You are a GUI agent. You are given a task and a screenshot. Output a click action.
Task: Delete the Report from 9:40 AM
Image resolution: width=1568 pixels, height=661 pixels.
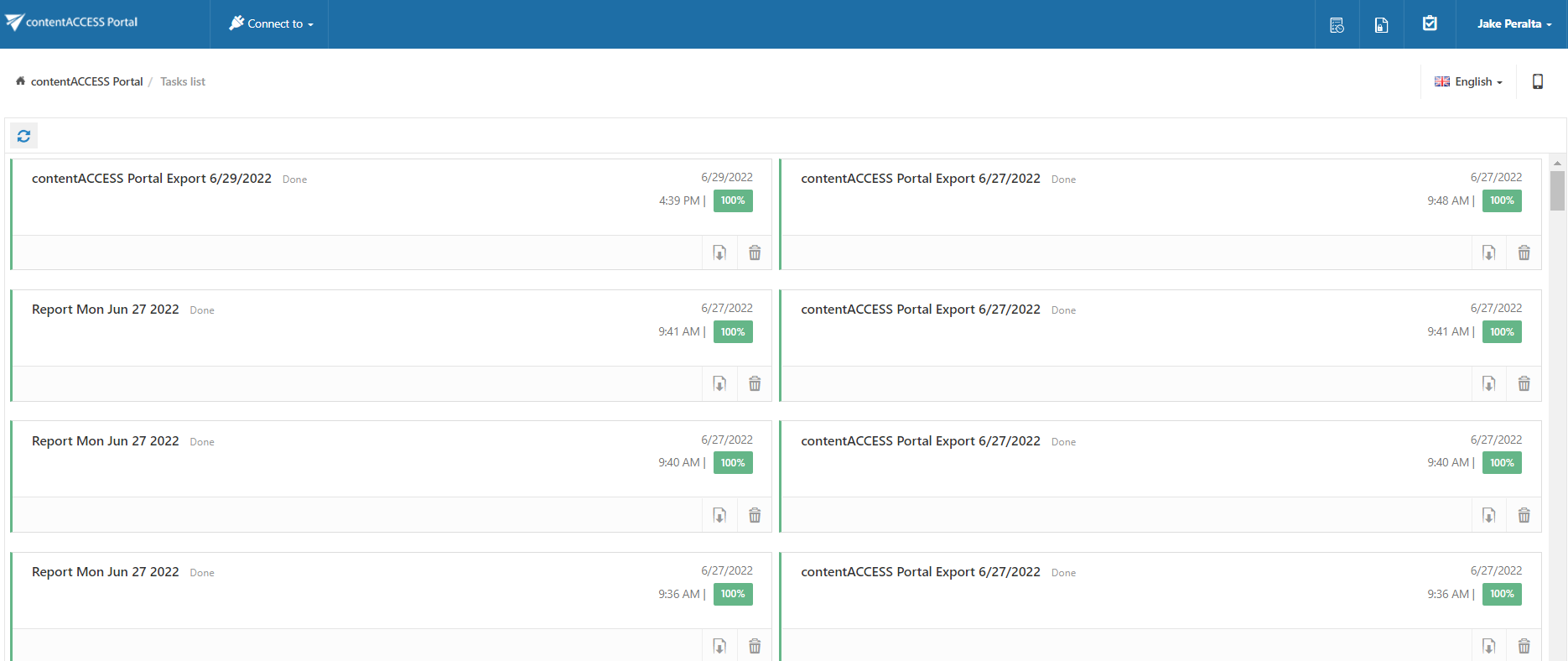coord(755,515)
